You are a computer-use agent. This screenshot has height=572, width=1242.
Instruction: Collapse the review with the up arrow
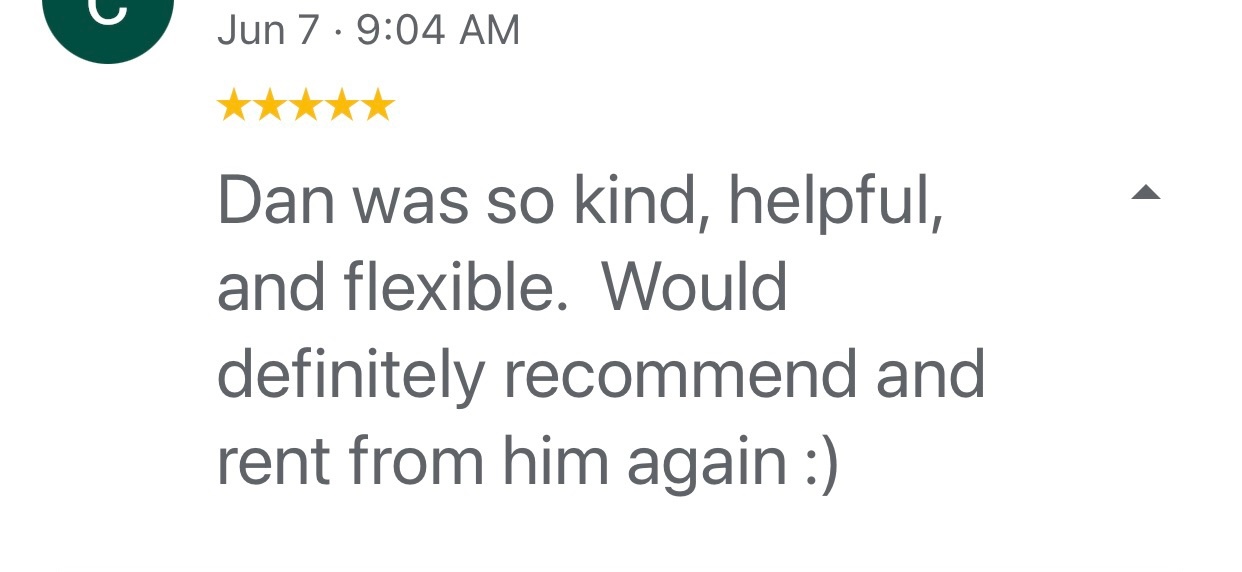tap(1145, 193)
